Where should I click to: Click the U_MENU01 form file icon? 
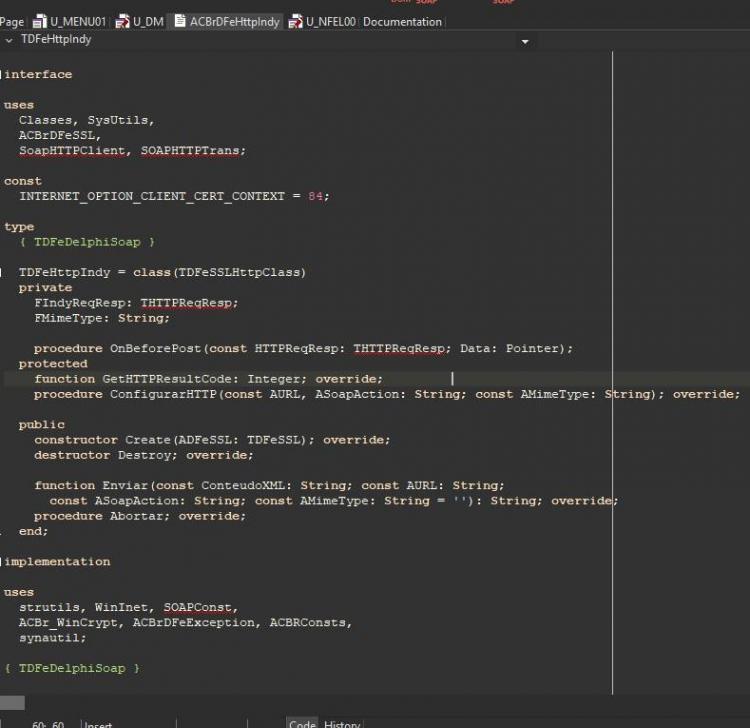click(39, 22)
